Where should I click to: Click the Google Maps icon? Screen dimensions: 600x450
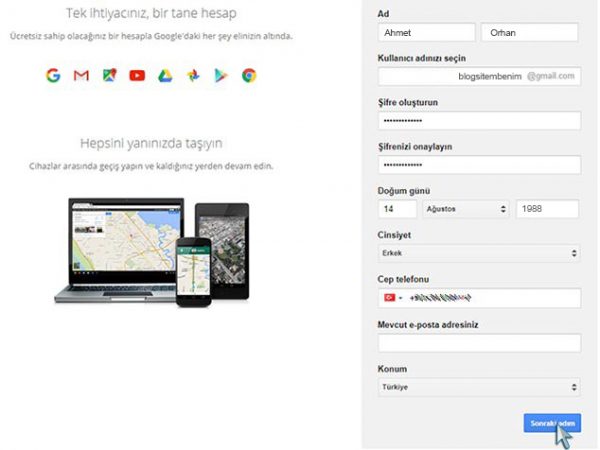pyautogui.click(x=109, y=75)
